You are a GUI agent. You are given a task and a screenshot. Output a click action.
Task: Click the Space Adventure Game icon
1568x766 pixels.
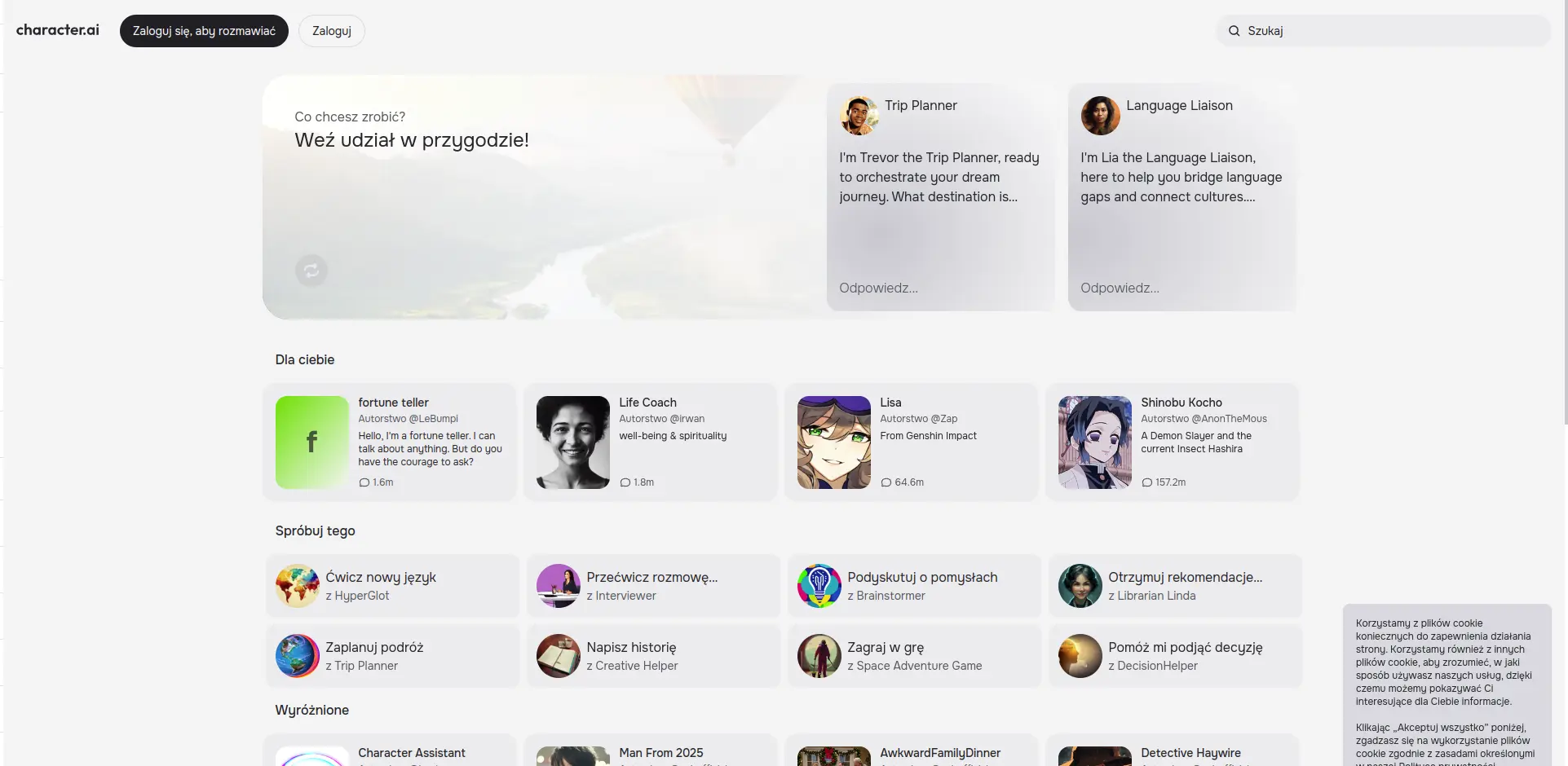(x=819, y=656)
